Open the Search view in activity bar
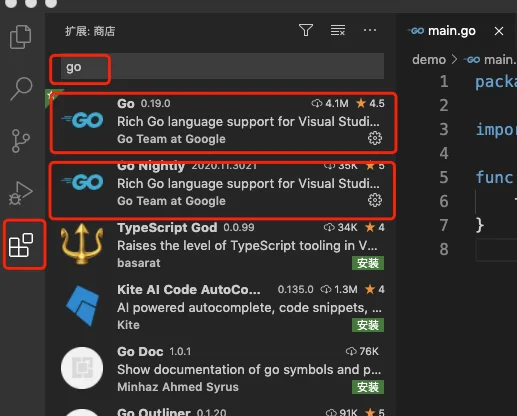517x416 pixels. tap(21, 89)
